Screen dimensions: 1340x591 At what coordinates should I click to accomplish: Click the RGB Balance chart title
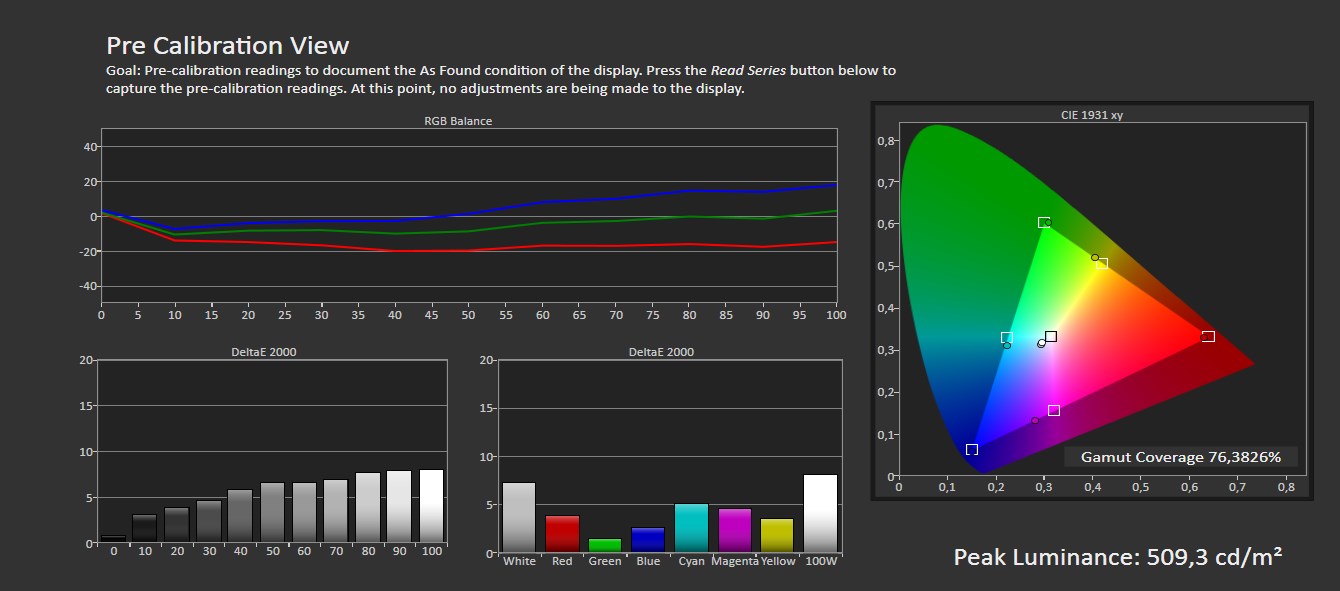pyautogui.click(x=458, y=121)
